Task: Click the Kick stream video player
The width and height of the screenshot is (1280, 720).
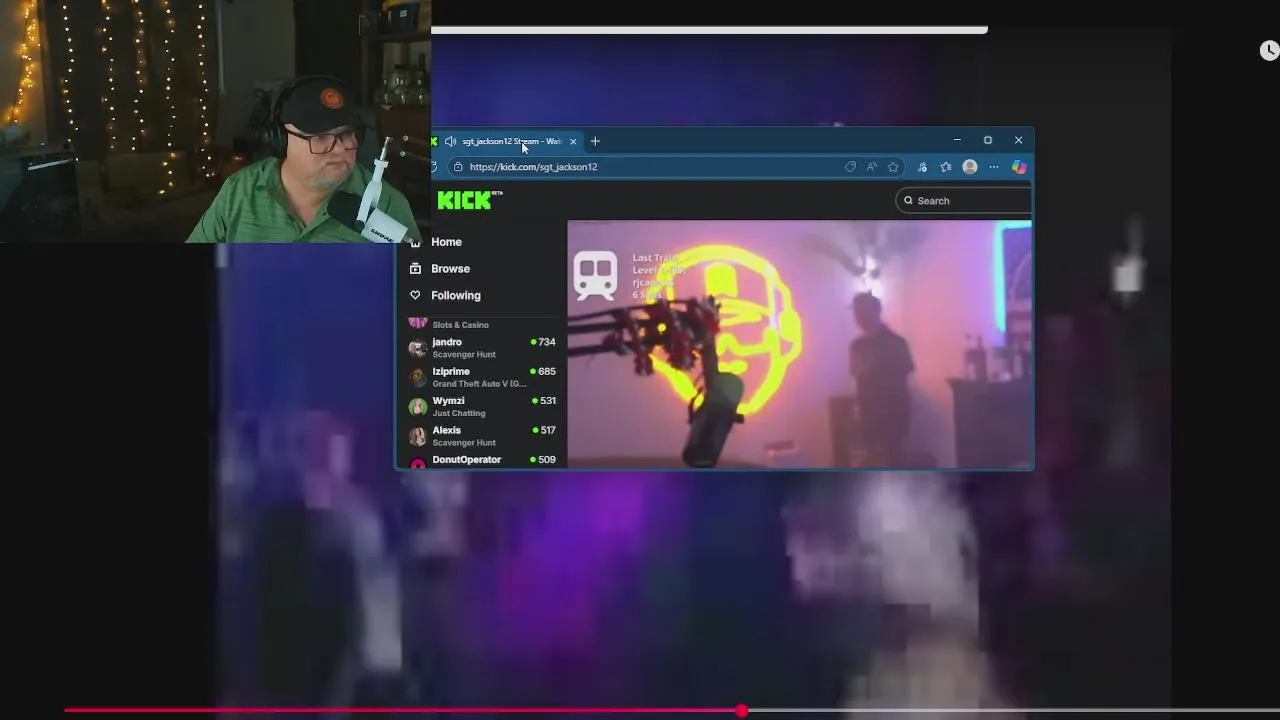Action: [799, 344]
